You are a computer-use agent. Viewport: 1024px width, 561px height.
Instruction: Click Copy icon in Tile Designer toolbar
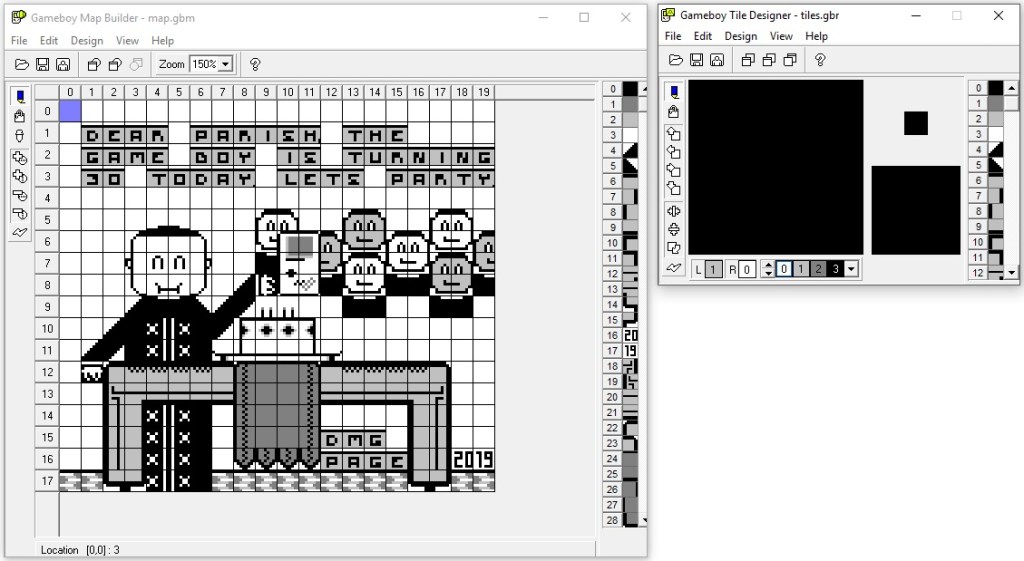pos(769,60)
